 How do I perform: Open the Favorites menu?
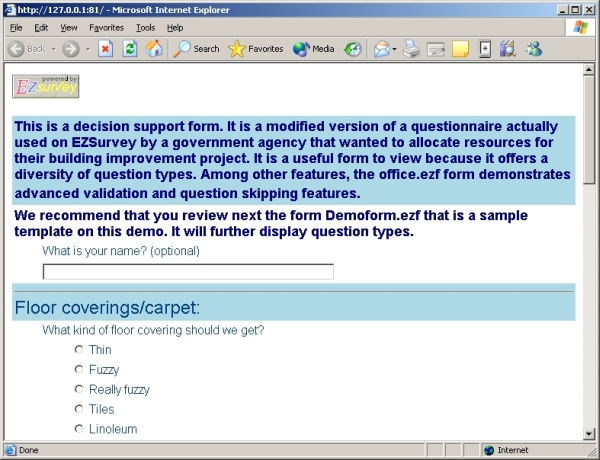pos(106,28)
